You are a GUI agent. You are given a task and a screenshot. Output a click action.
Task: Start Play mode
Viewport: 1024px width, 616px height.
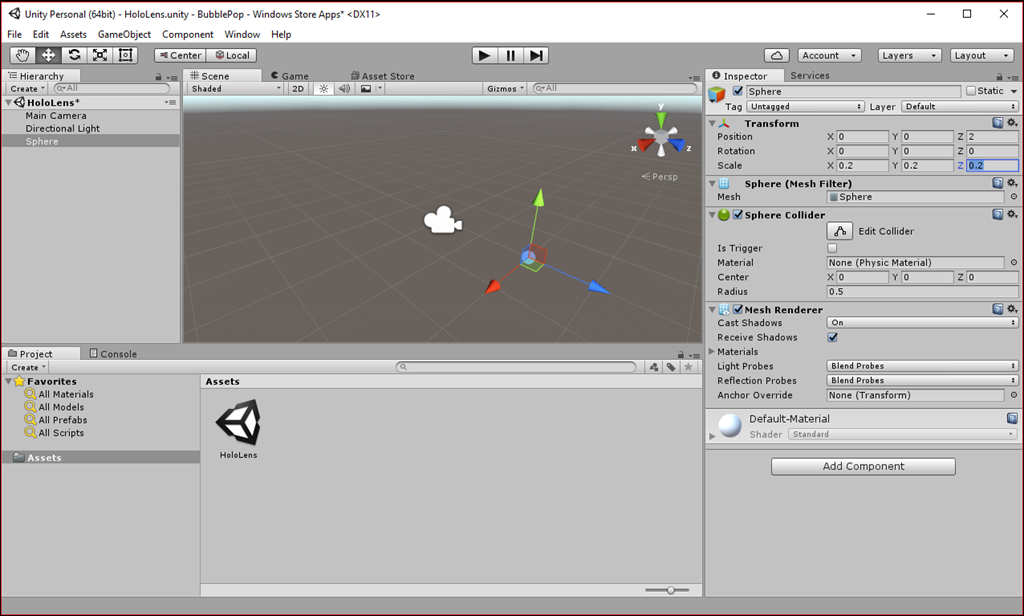[485, 56]
